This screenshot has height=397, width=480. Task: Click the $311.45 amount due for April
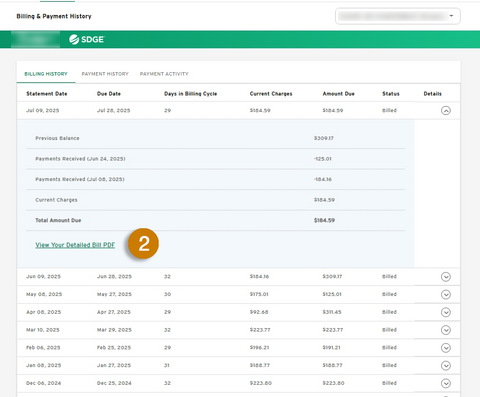click(332, 312)
